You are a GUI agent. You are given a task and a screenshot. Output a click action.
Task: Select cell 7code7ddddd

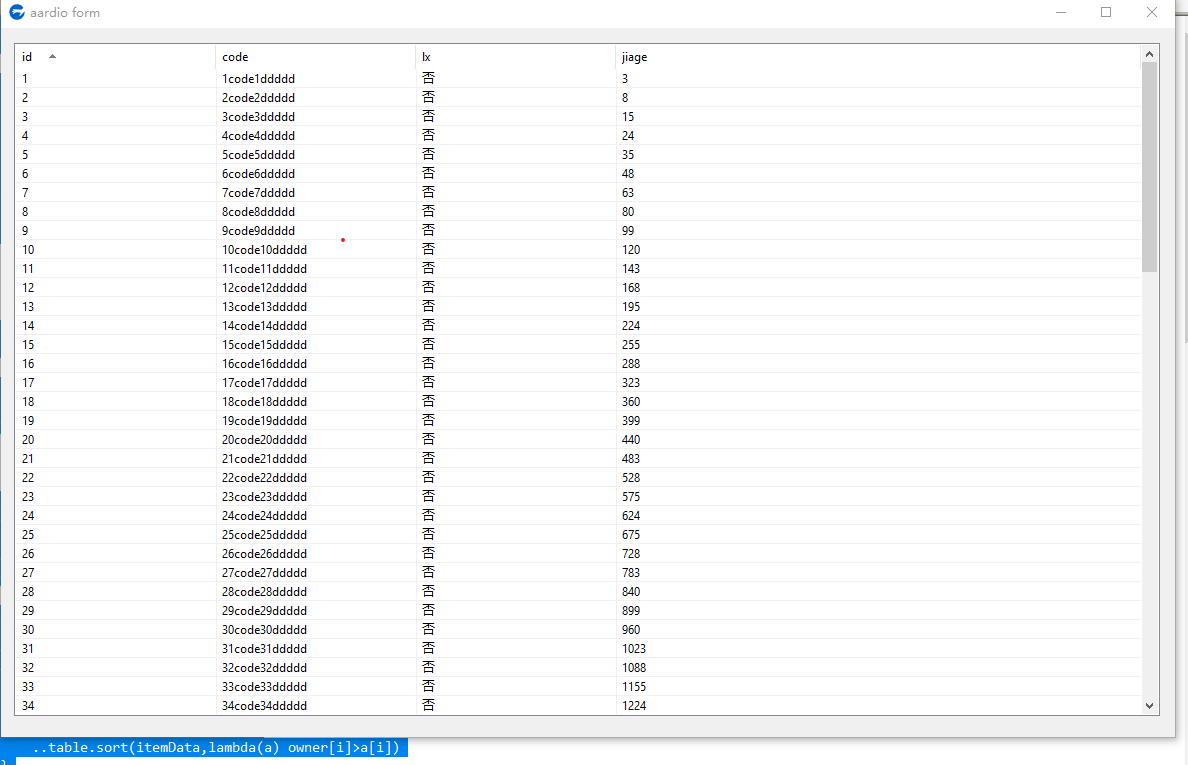pyautogui.click(x=258, y=192)
